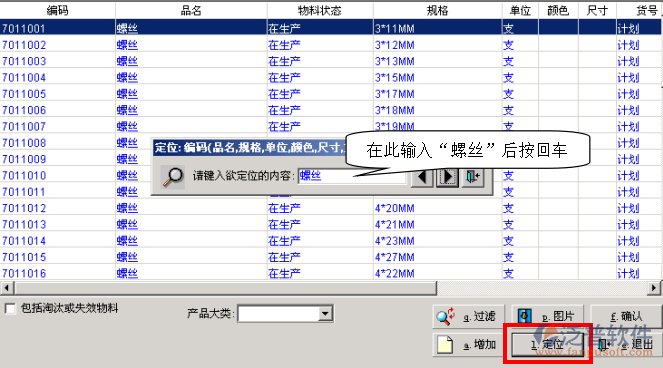Screen dimensions: 663x368
Task: Click the 物料状态 column header
Action: 320,10
